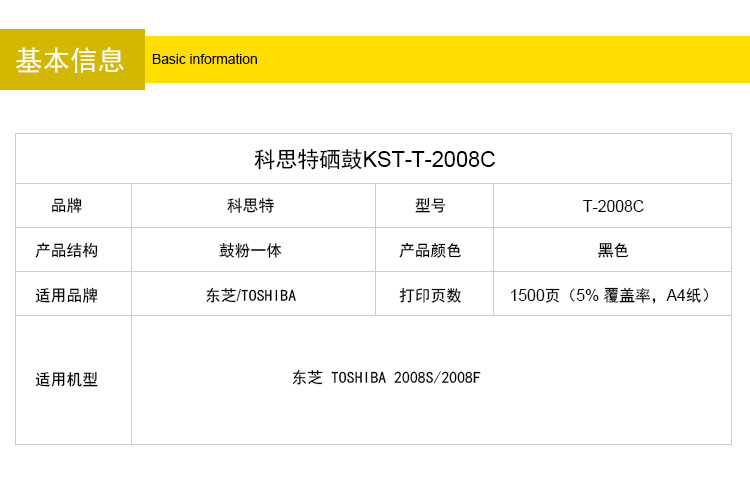Click the 基本信息 section header
Screen dimensions: 750x479
71,60
